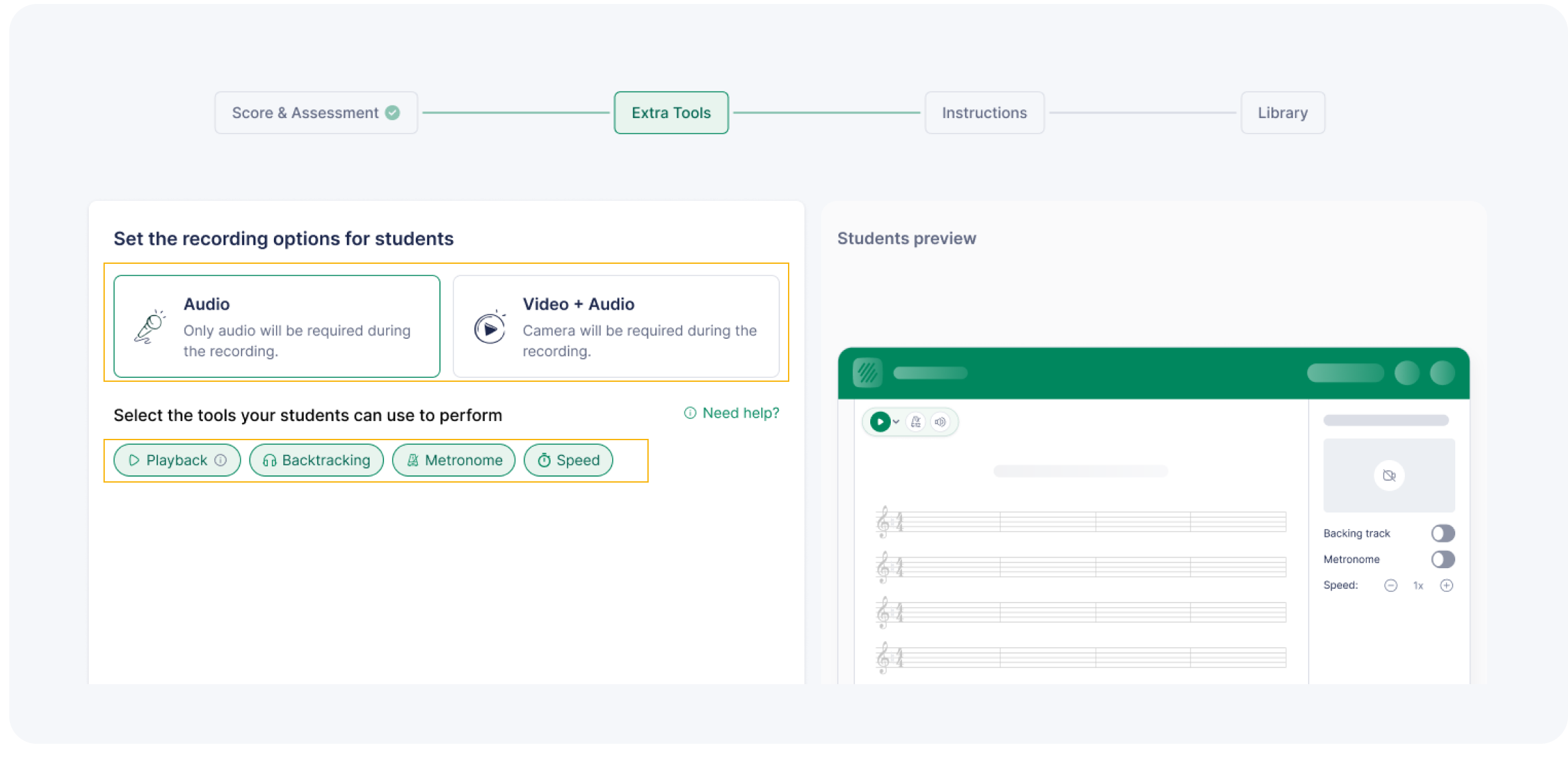Screen dimensions: 1568x769
Task: Select the Video + Audio recording option
Action: tap(616, 327)
